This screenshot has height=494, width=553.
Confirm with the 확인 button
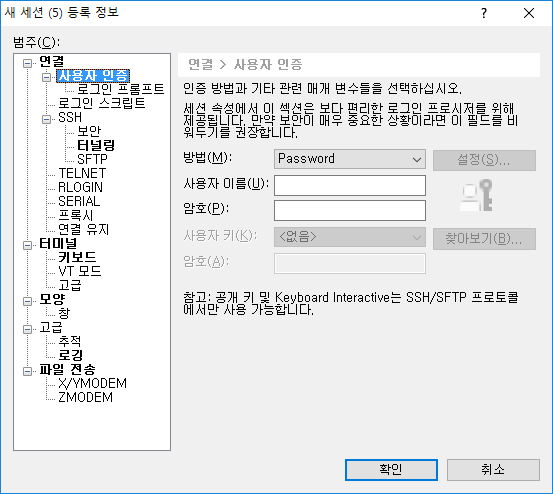(391, 470)
